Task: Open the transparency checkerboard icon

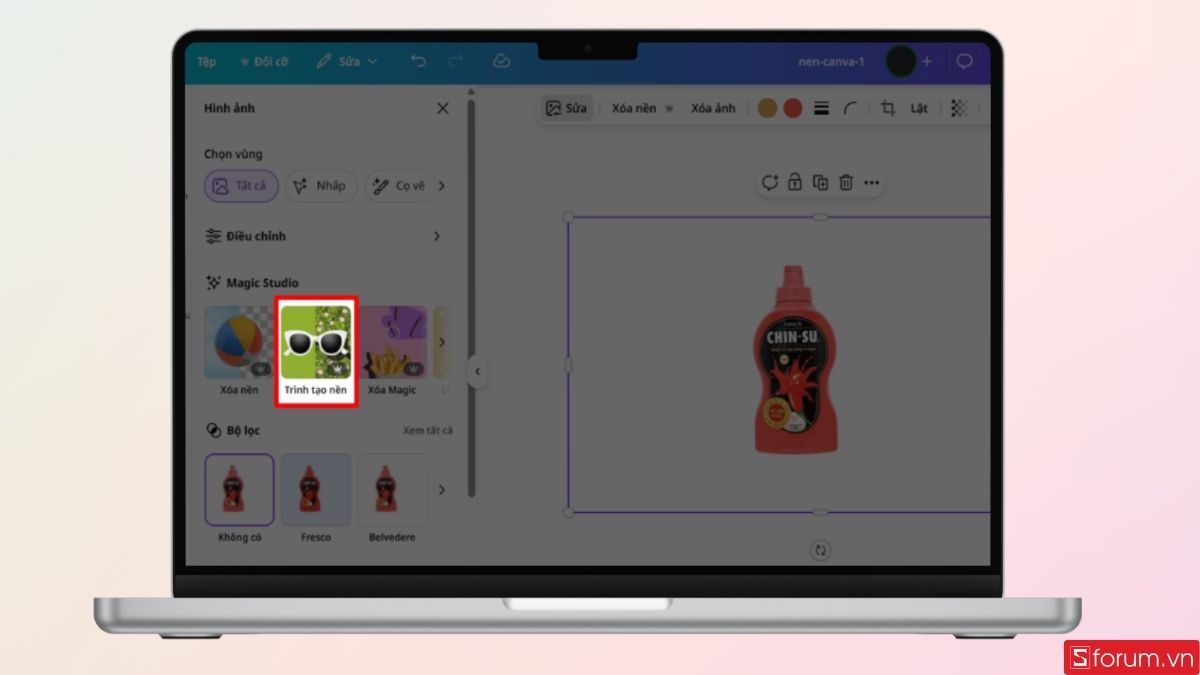Action: 958,108
